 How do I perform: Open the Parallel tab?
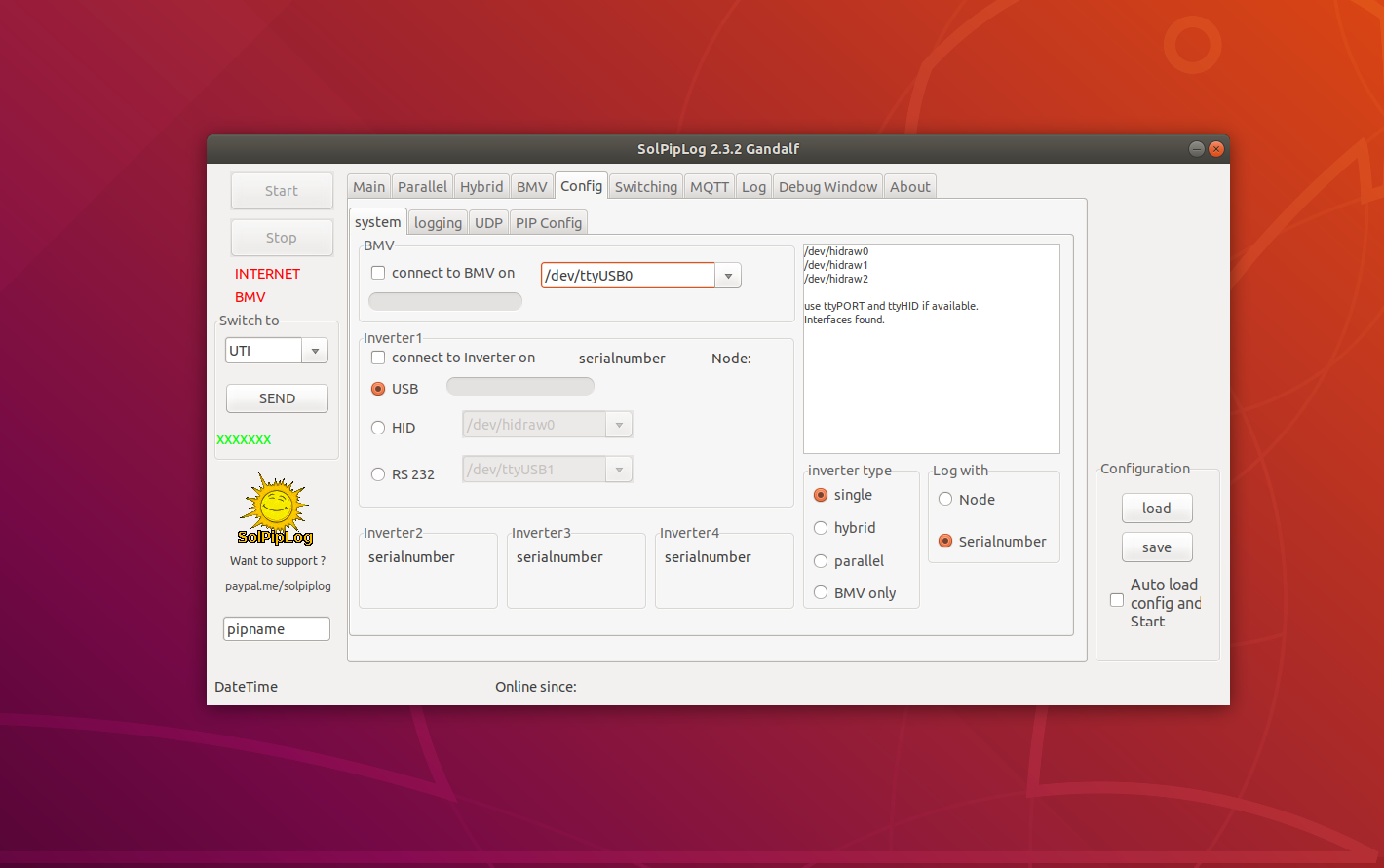click(x=423, y=187)
